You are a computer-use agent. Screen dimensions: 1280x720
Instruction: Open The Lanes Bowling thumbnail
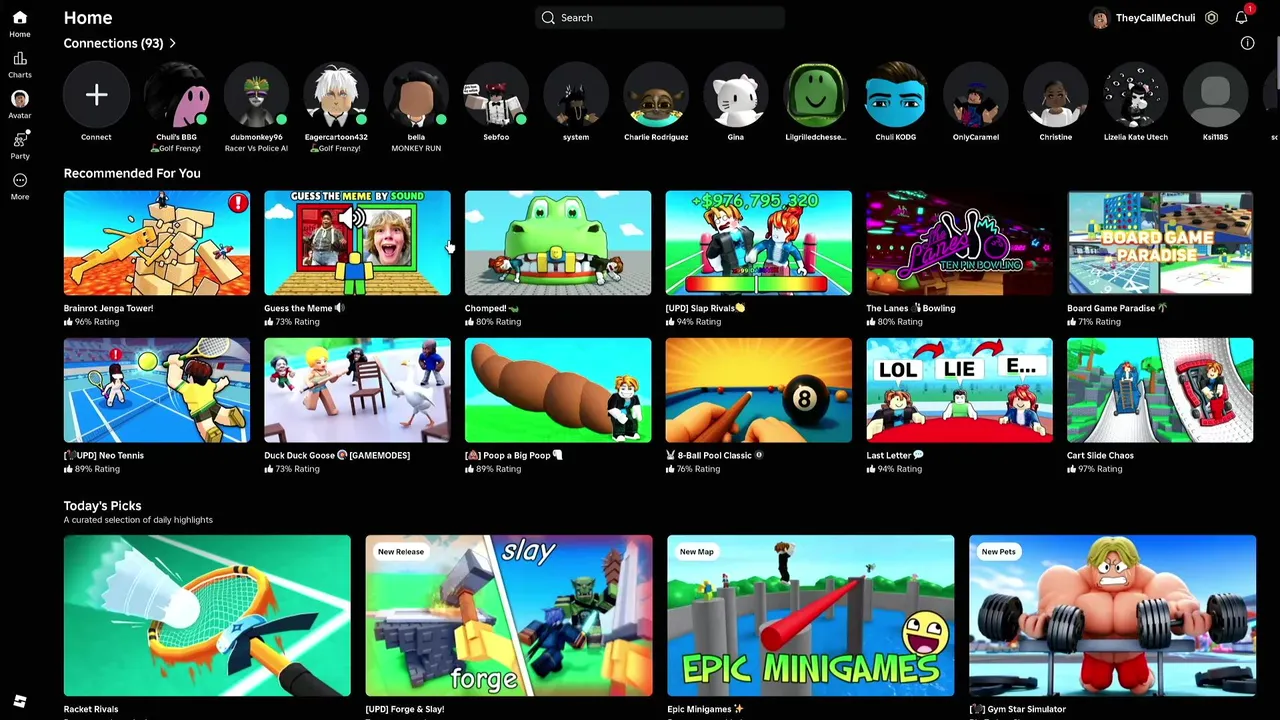coord(959,243)
